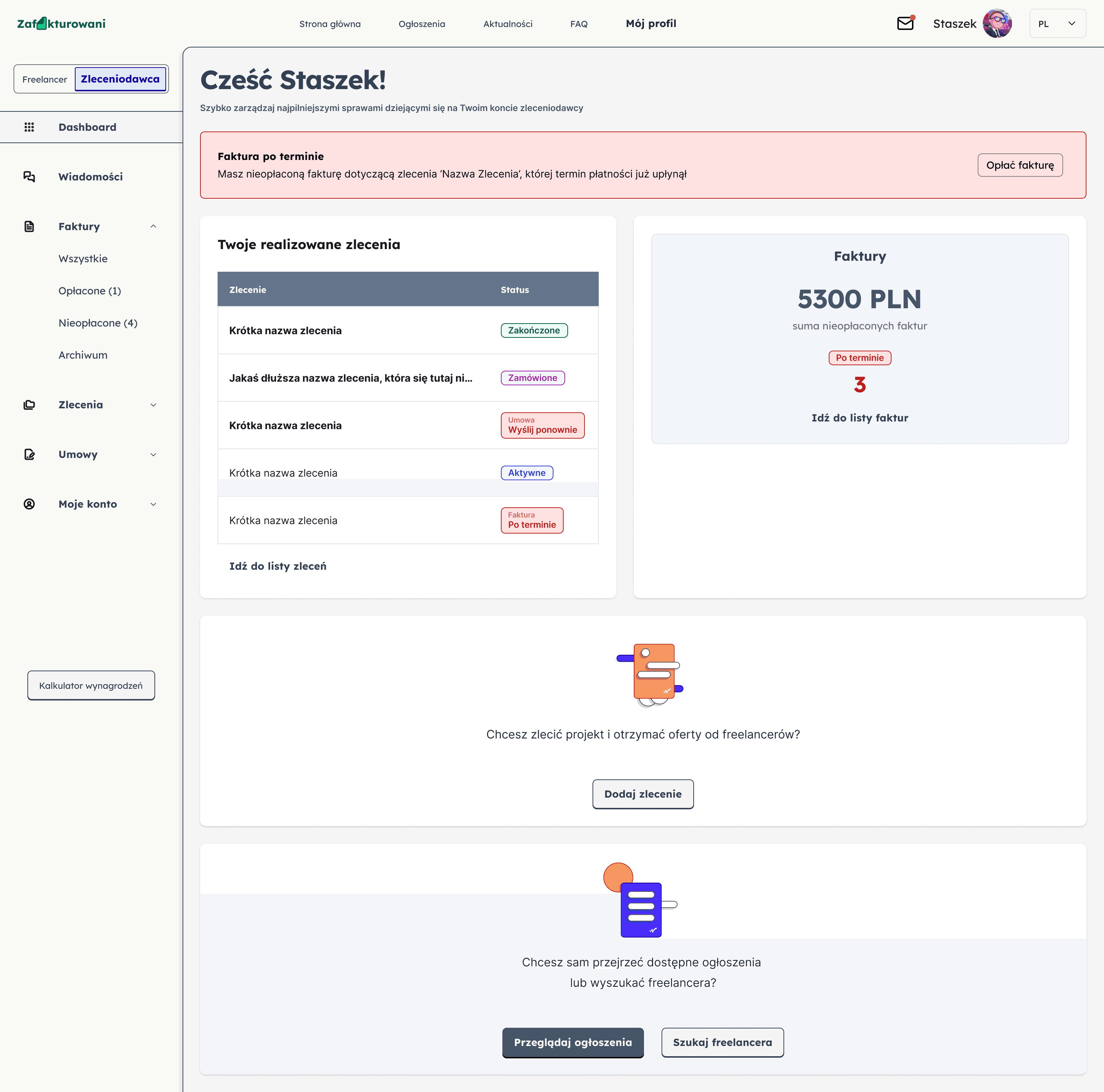Click the Zakończone status badge
Viewport: 1104px width, 1092px height.
pyautogui.click(x=534, y=331)
